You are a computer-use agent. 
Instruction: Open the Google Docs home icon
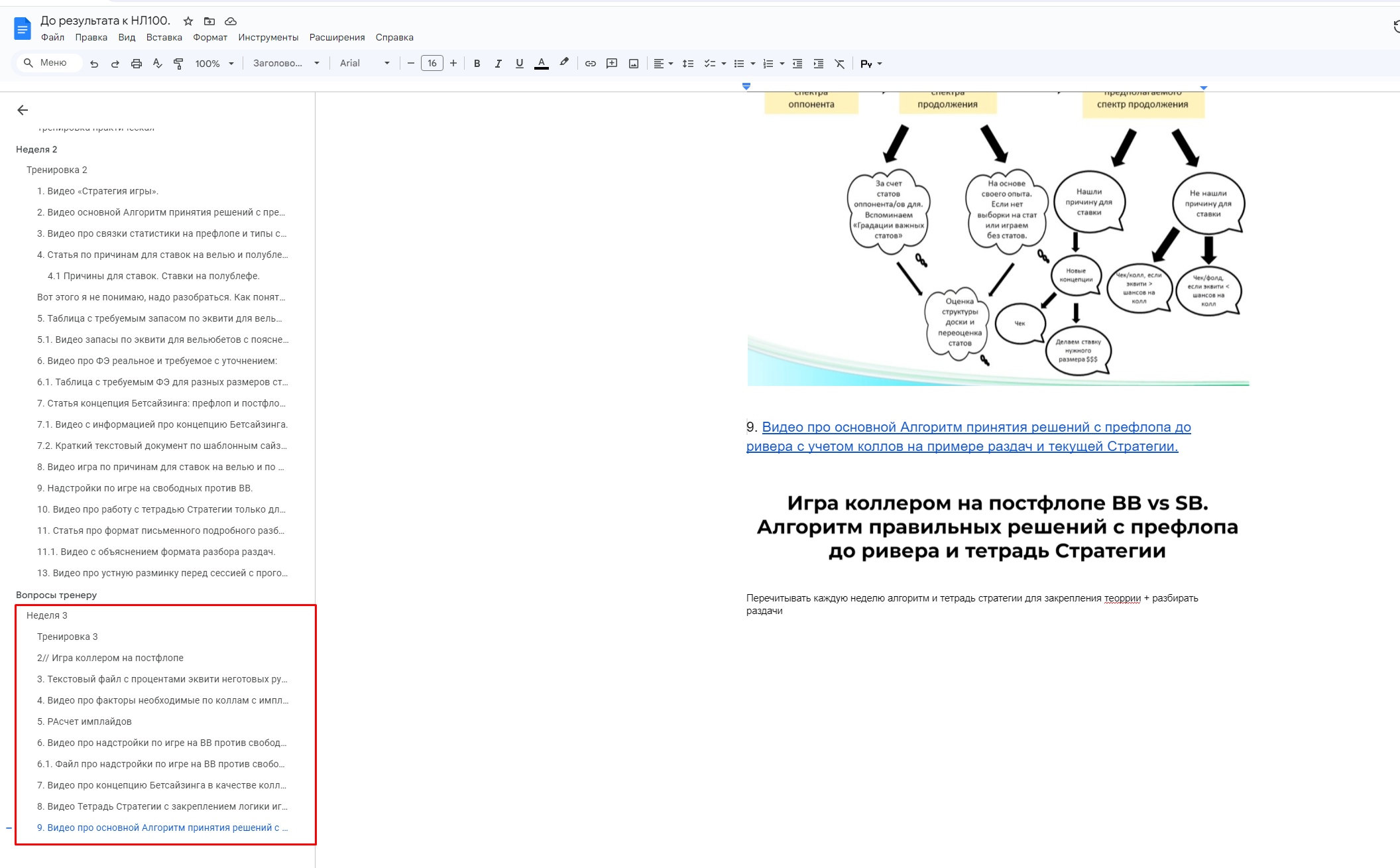pos(22,29)
